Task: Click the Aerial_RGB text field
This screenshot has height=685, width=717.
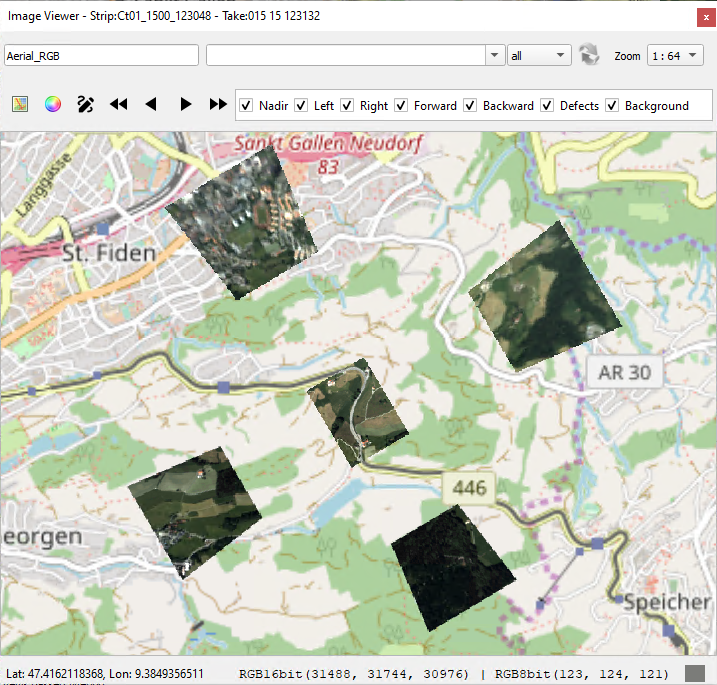Action: pyautogui.click(x=101, y=56)
